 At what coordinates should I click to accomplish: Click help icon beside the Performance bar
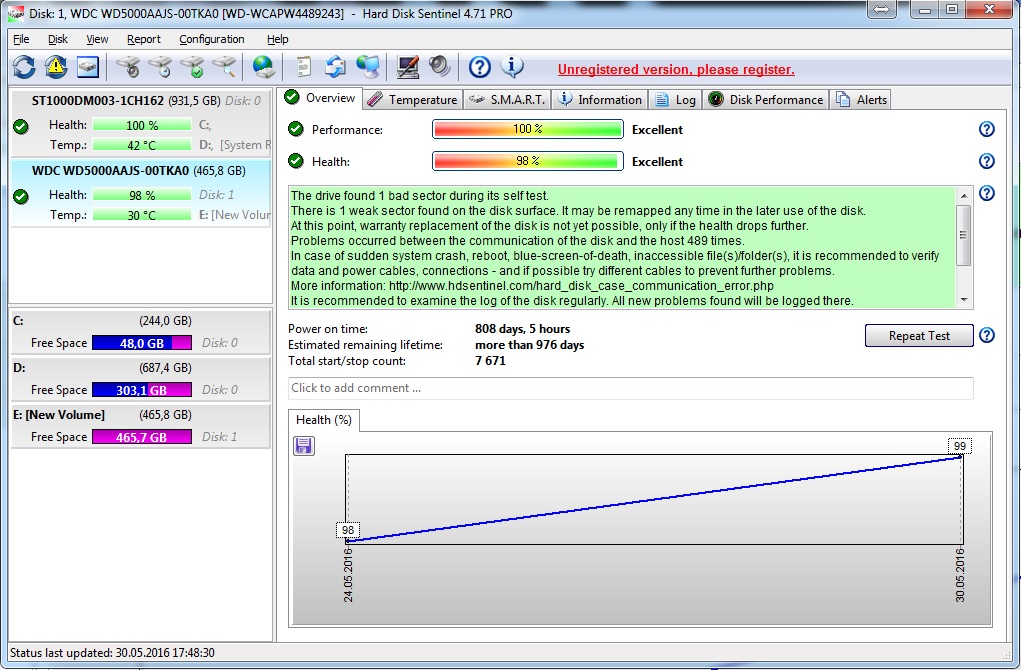pos(987,129)
